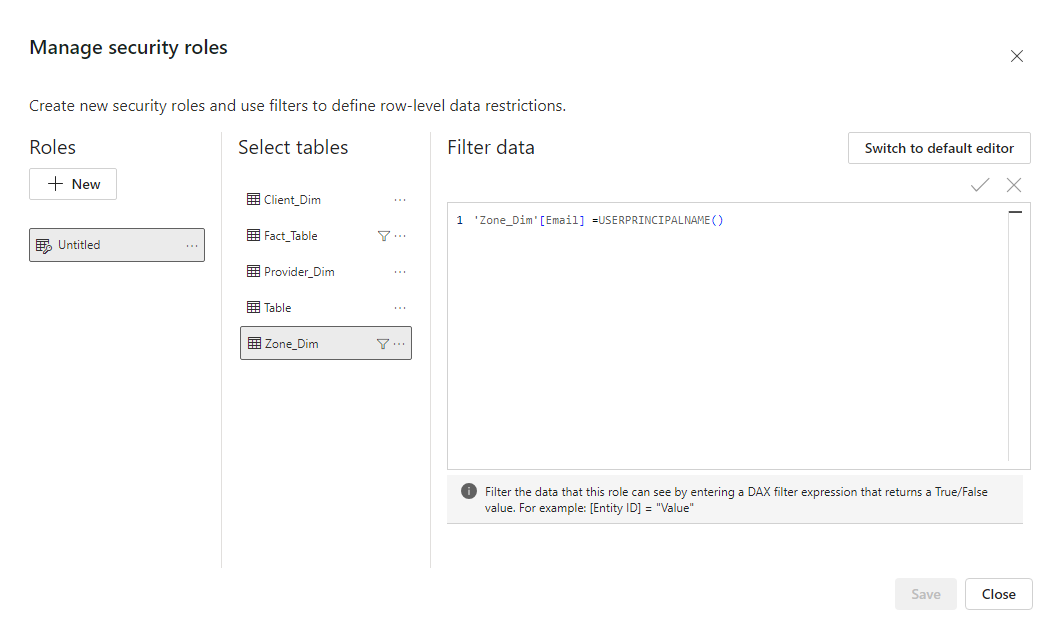Select the Fact_Table table

coord(325,236)
